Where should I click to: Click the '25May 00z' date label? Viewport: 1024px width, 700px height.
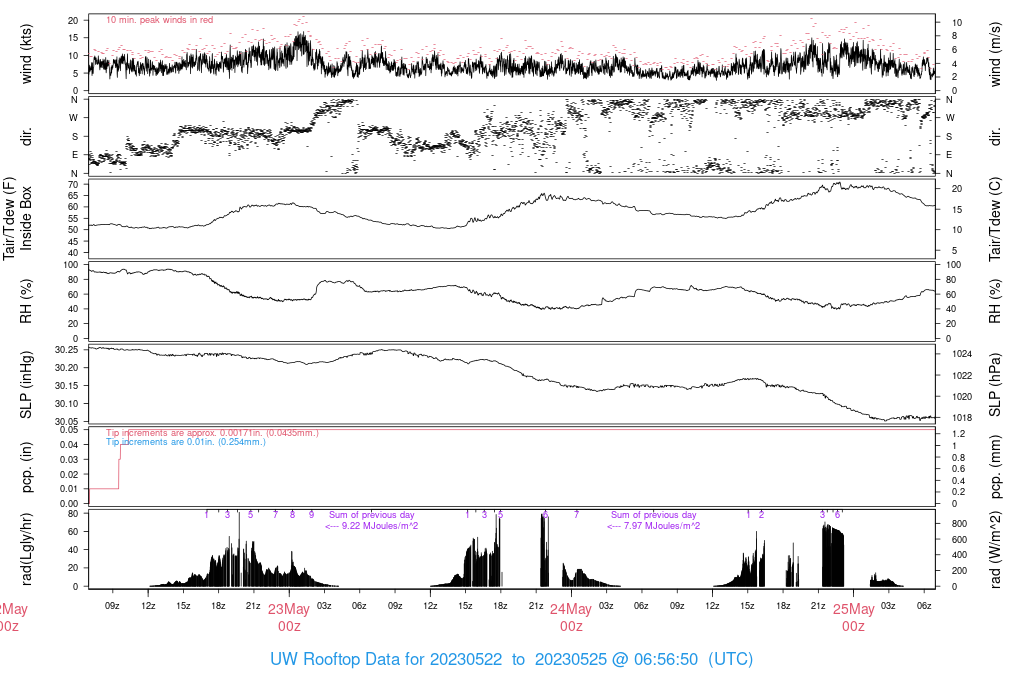pos(854,618)
